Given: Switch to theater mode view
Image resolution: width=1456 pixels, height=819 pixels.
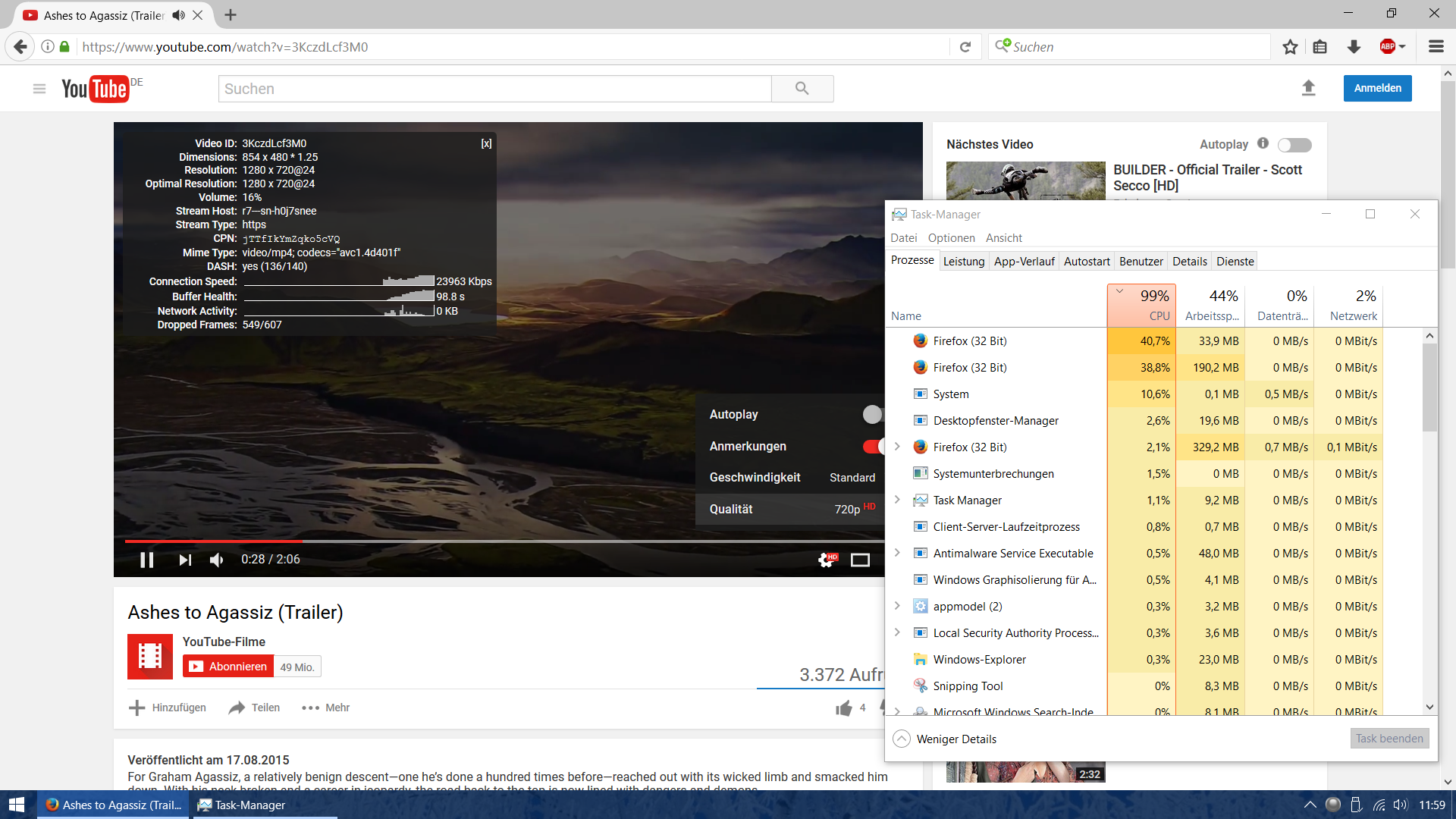Looking at the screenshot, I should pos(860,560).
